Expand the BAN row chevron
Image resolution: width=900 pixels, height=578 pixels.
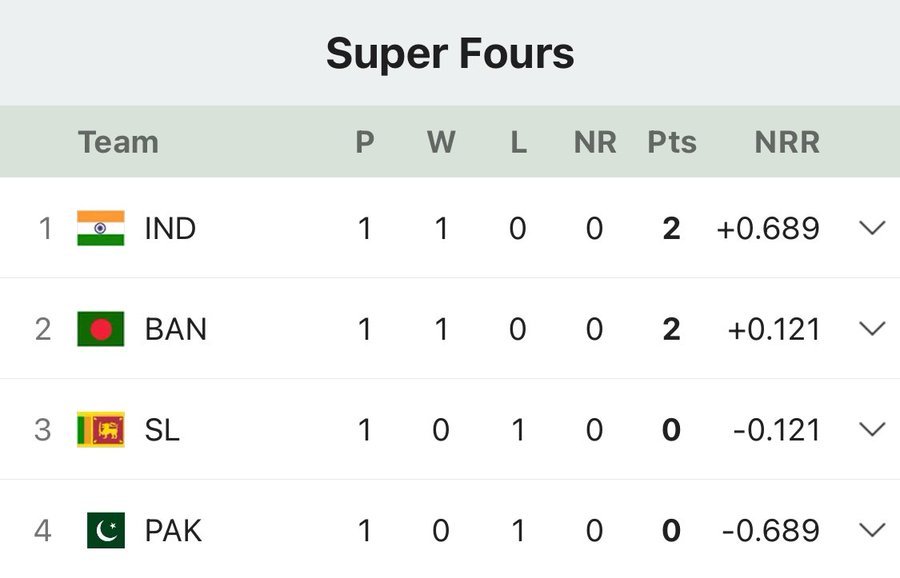pyautogui.click(x=872, y=329)
